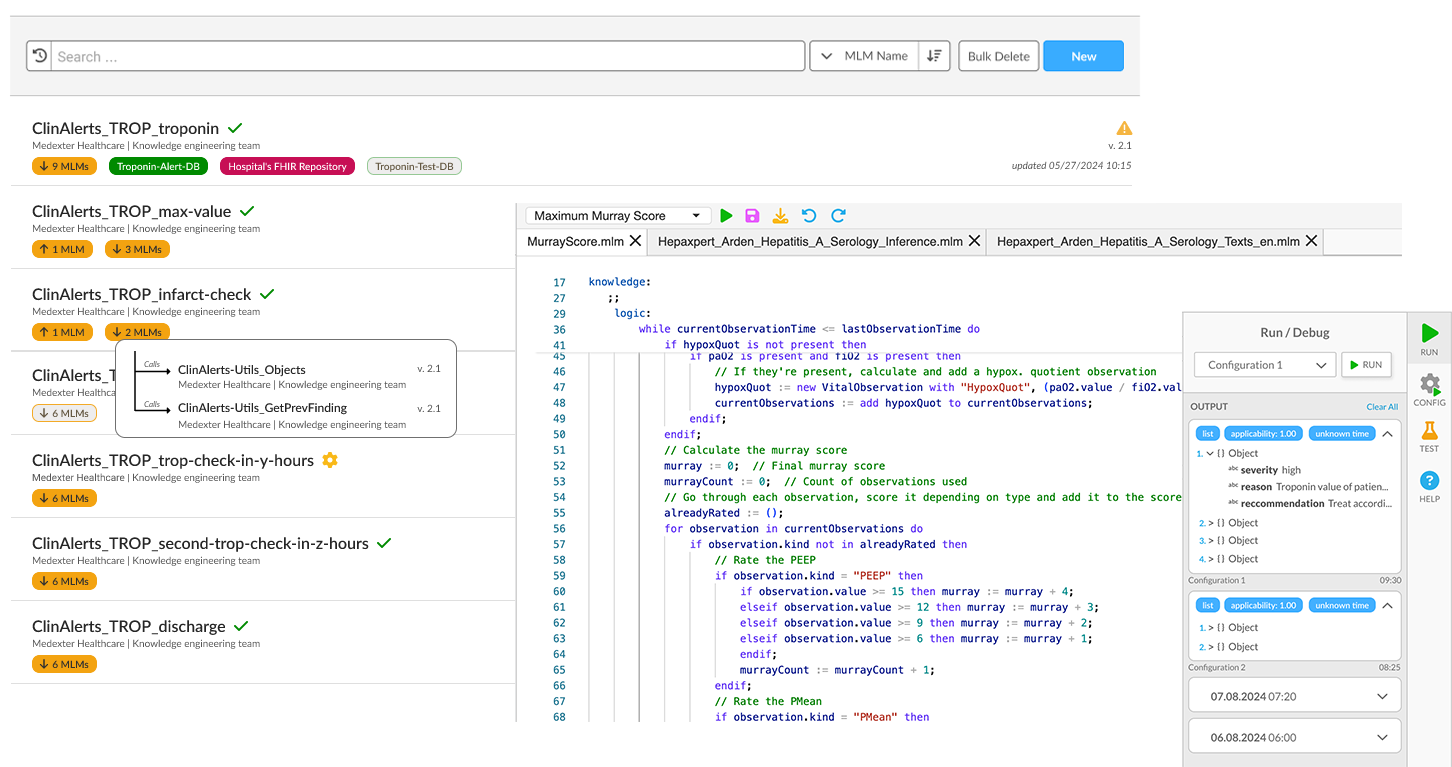Click the Bulk Delete button
Viewport: 1452px width, 767px height.
pos(998,56)
